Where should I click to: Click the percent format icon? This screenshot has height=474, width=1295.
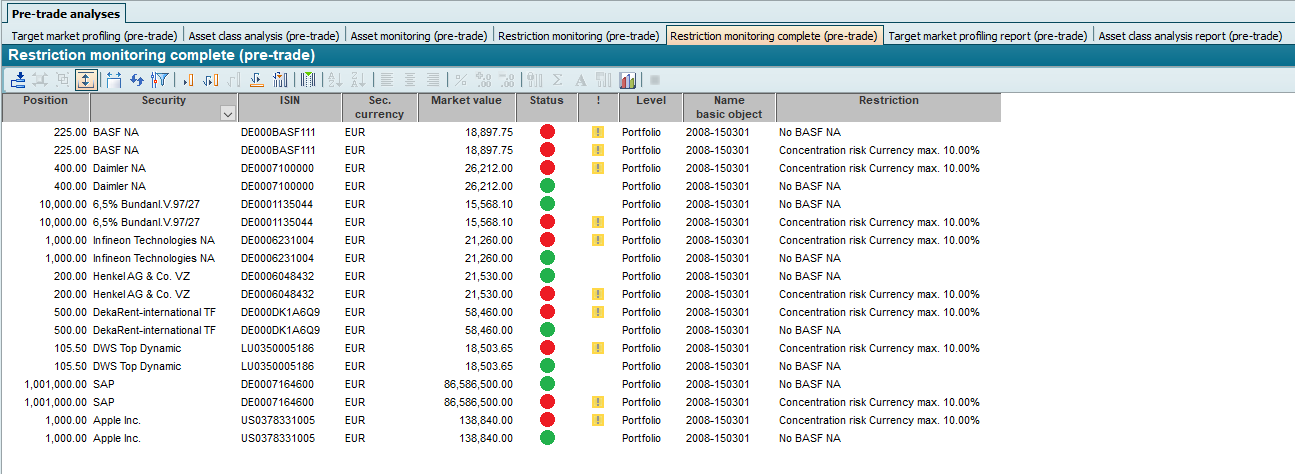461,80
